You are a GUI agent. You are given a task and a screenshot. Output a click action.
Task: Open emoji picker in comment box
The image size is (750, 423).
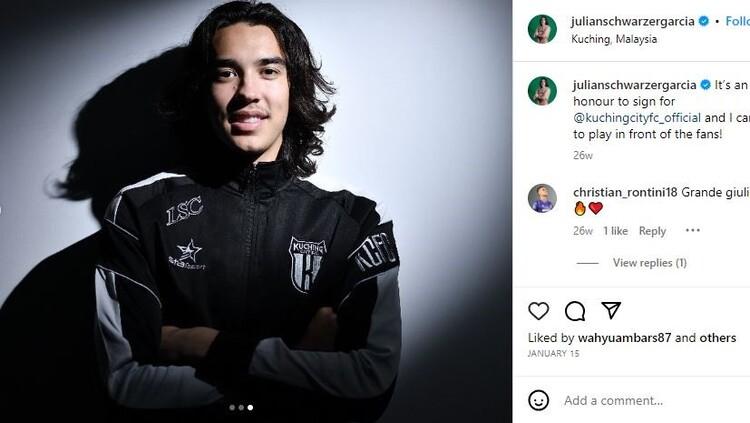(539, 400)
